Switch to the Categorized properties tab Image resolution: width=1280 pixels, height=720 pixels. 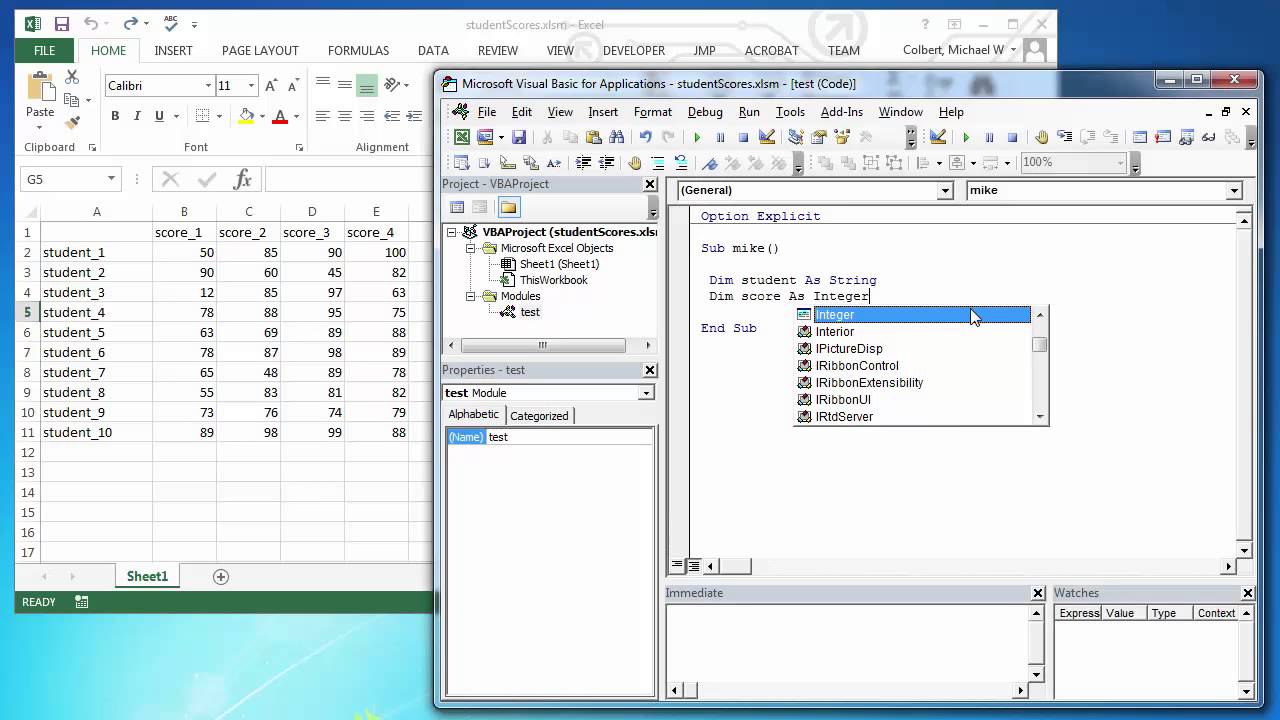539,416
